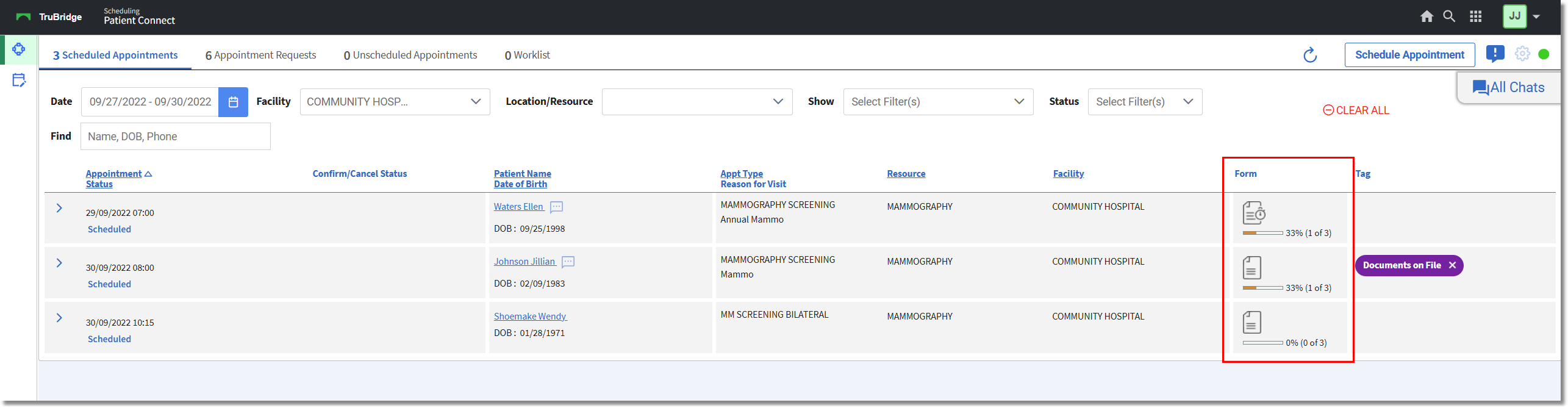Click the TruBridge logo
Screen dimensions: 1568x408
49,17
